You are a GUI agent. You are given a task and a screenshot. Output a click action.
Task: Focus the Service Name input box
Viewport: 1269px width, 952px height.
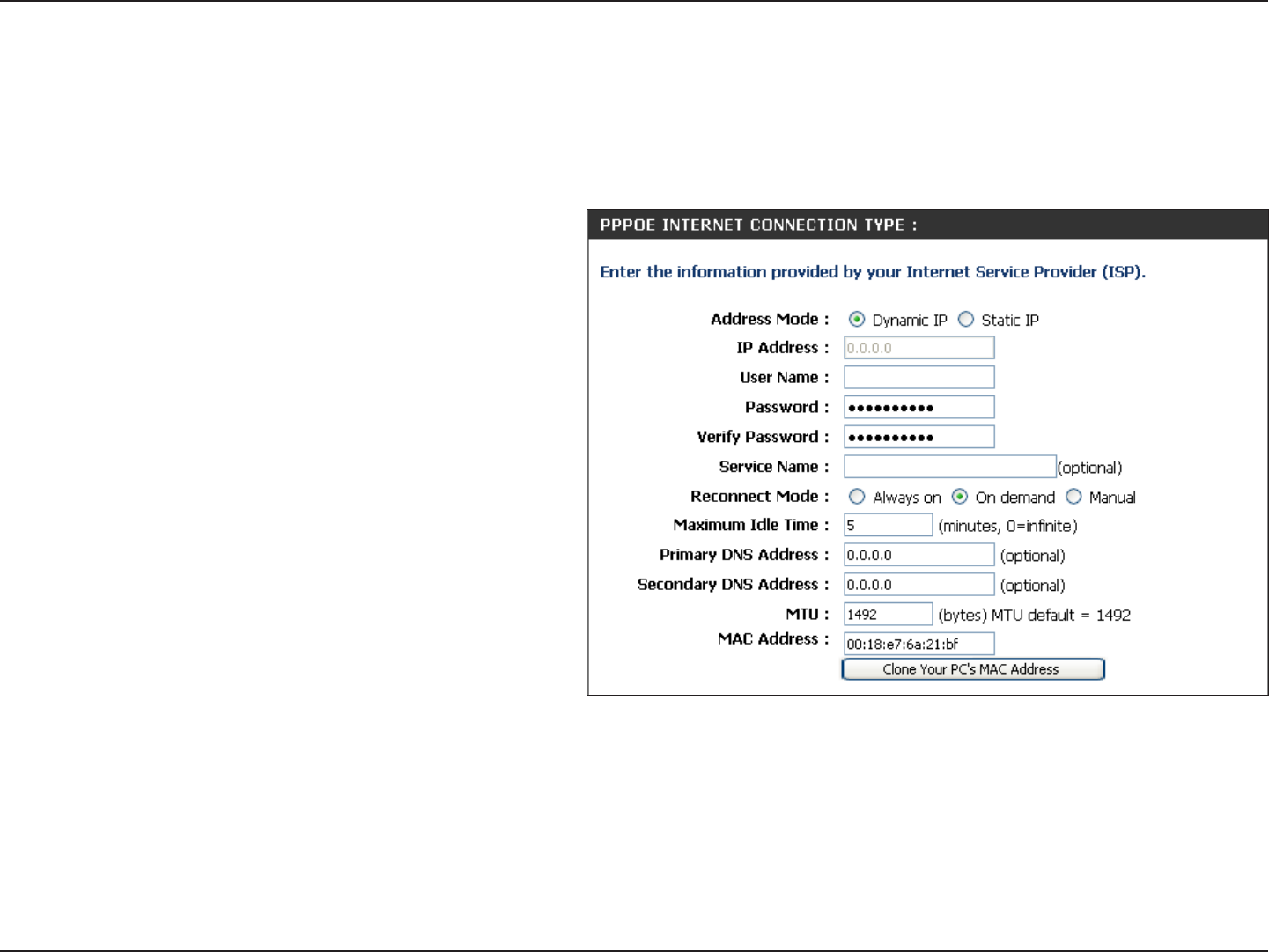tap(950, 467)
